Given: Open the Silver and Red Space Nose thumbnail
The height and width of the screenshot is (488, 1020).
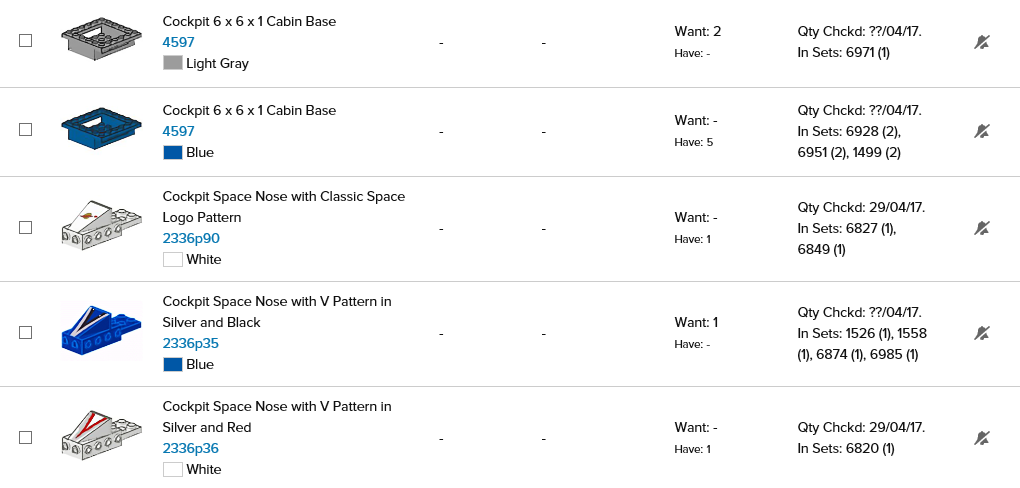Looking at the screenshot, I should tap(100, 435).
